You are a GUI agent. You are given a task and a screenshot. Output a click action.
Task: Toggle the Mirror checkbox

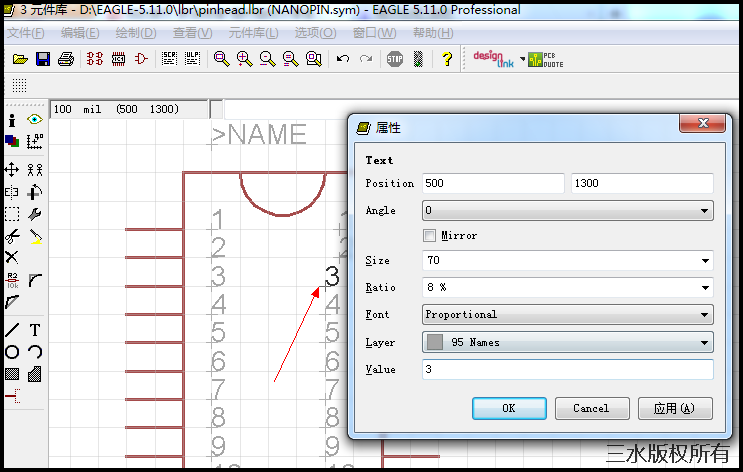point(430,236)
